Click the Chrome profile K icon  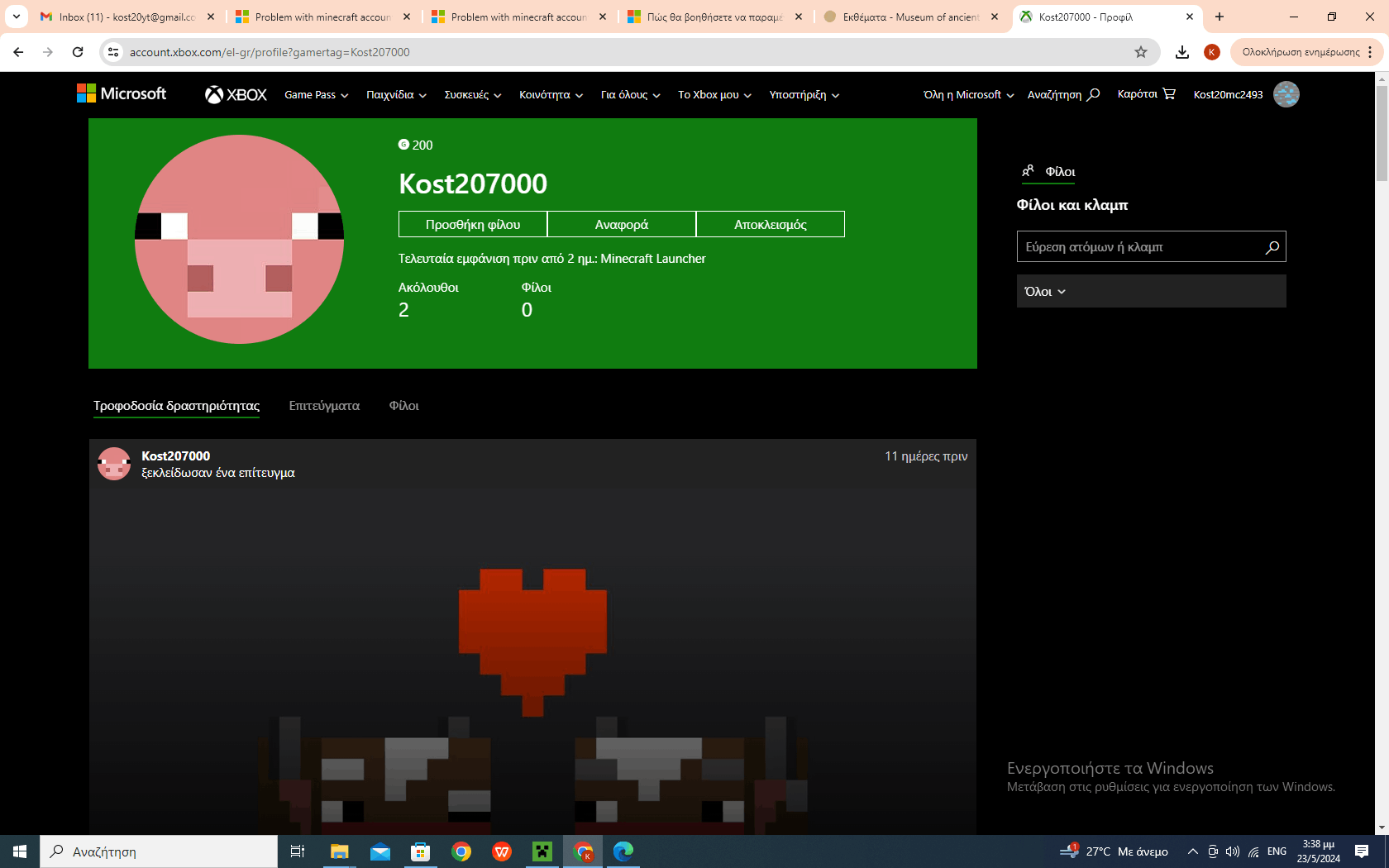(1212, 52)
